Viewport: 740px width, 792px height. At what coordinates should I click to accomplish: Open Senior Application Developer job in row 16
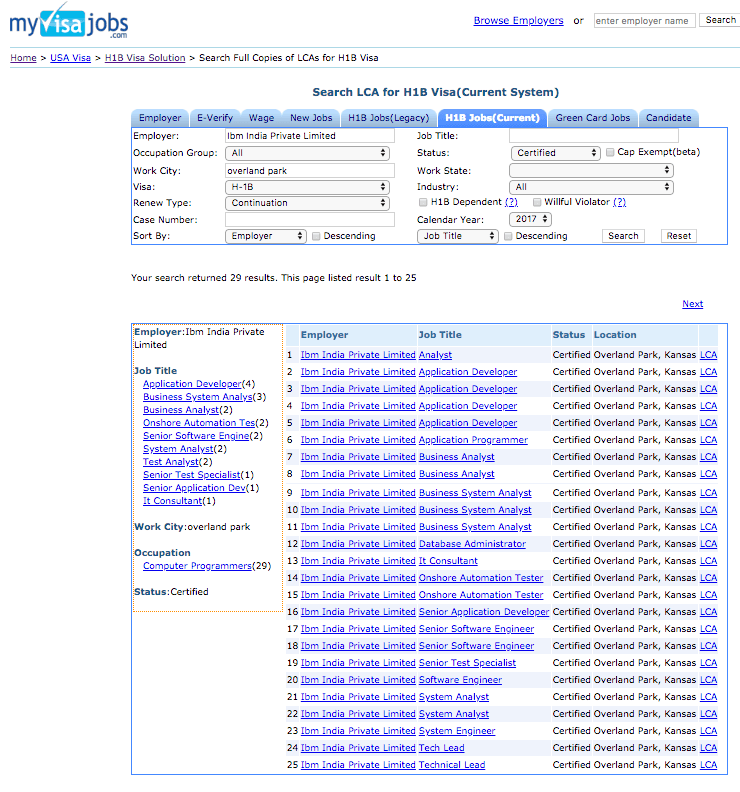click(484, 612)
